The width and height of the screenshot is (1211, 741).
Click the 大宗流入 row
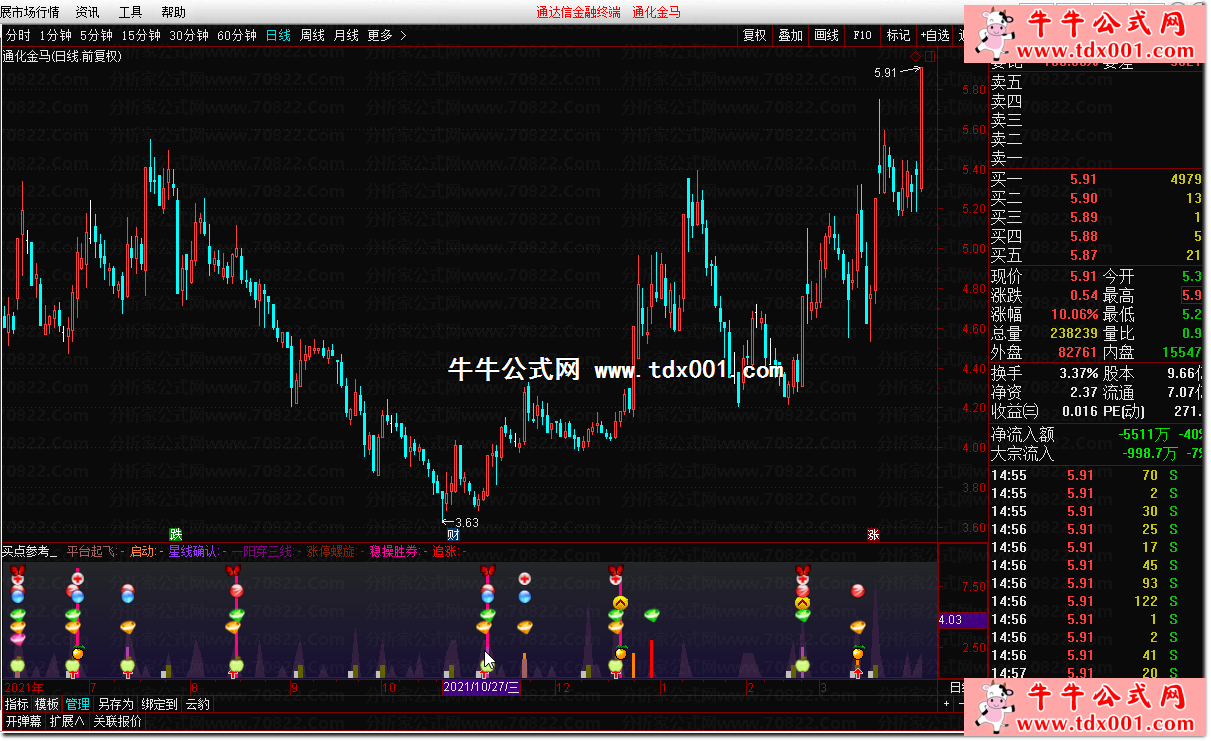pos(1096,454)
